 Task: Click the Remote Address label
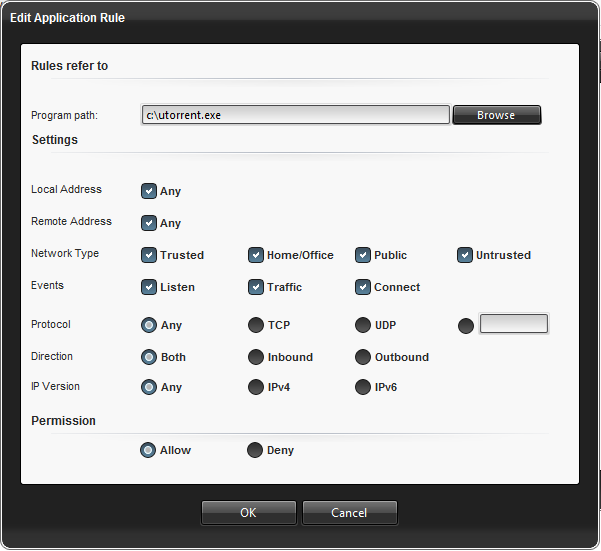coord(71,221)
